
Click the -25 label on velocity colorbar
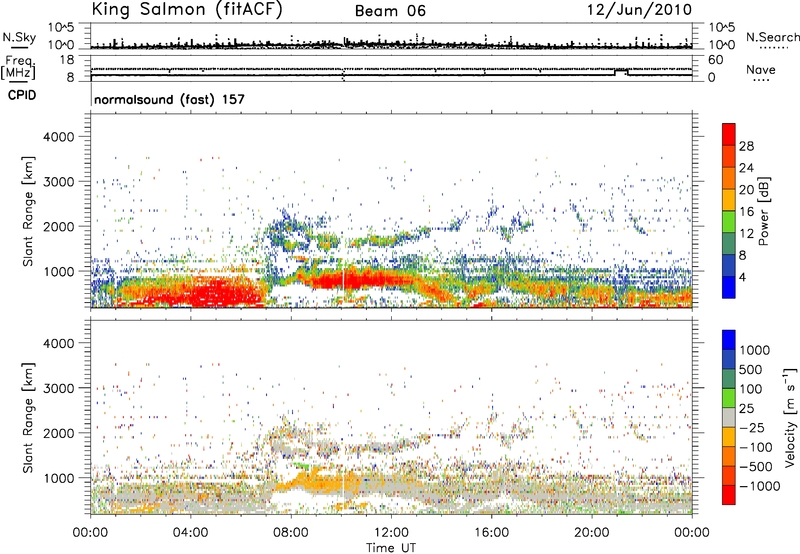coord(752,427)
